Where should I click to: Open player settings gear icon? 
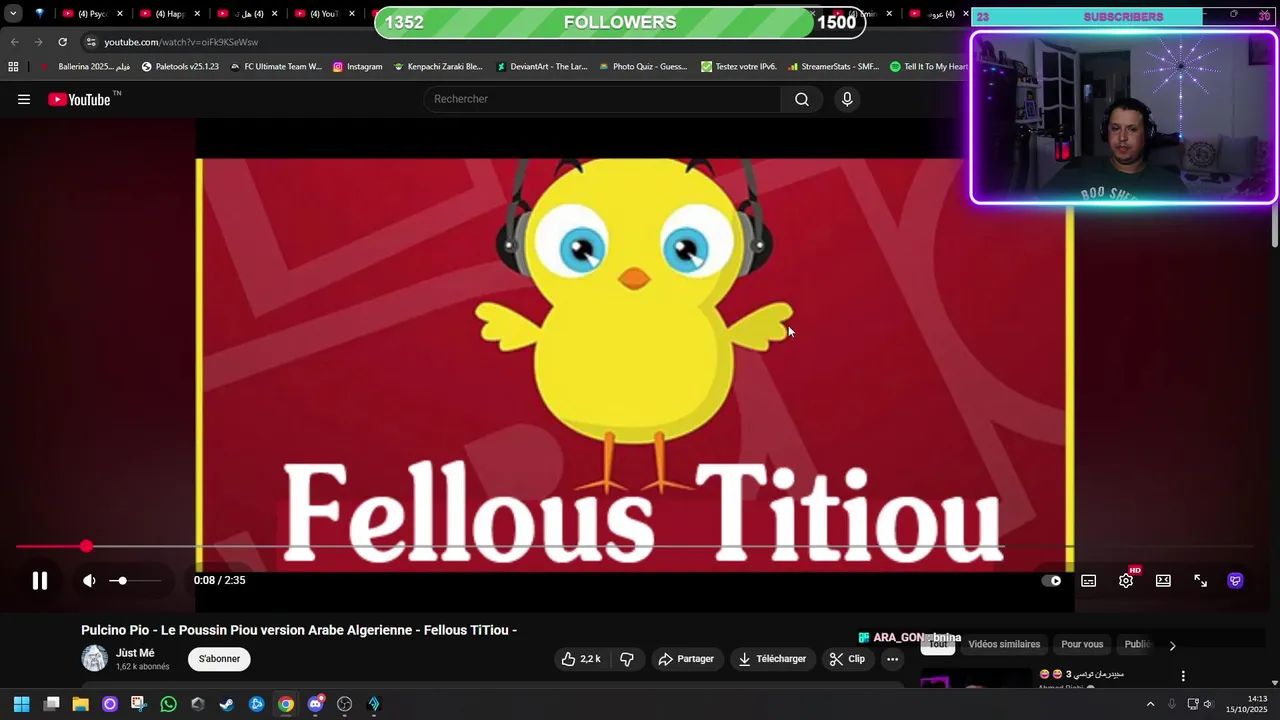(x=1126, y=580)
